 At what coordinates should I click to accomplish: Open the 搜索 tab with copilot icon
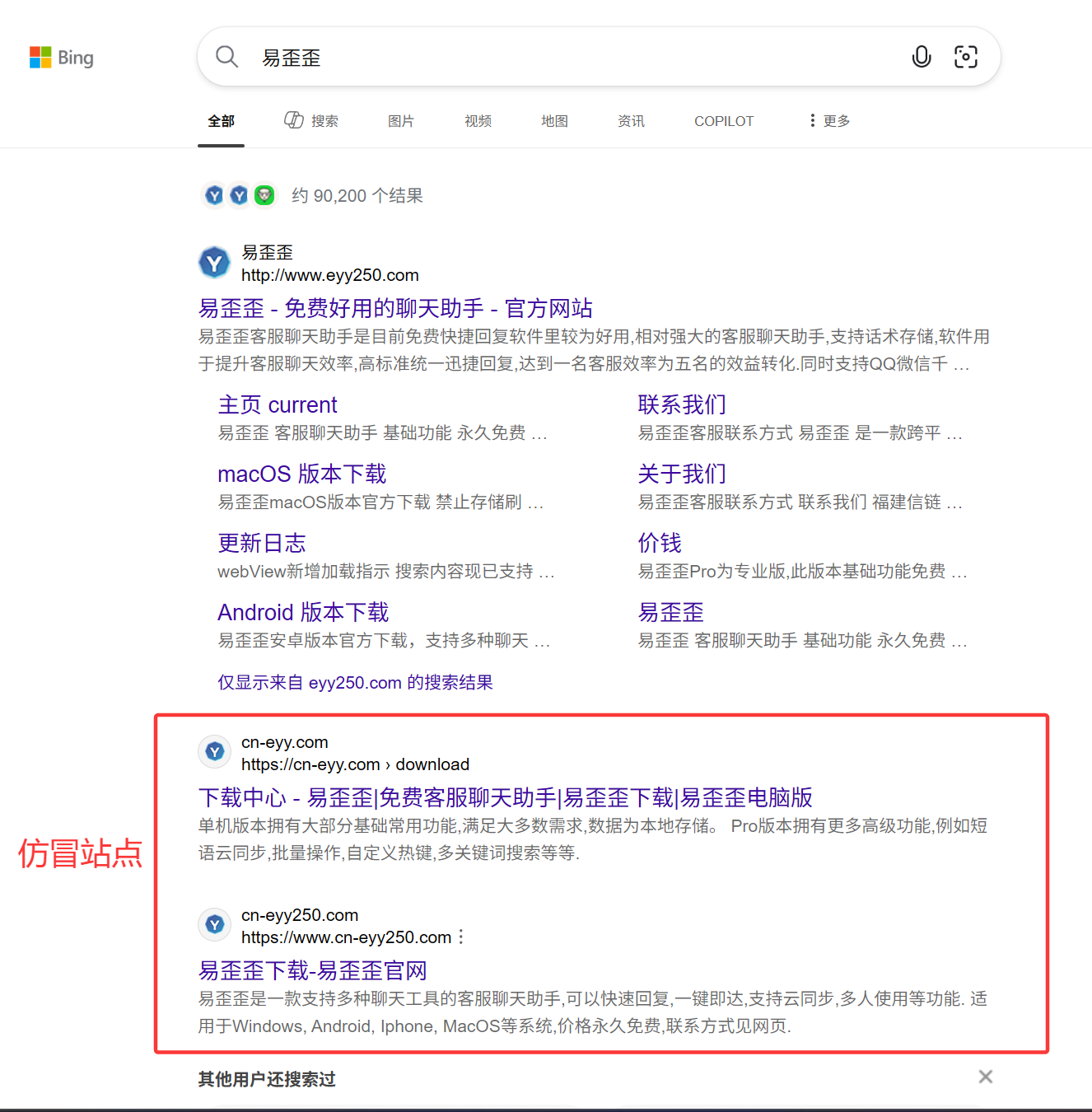coord(311,121)
